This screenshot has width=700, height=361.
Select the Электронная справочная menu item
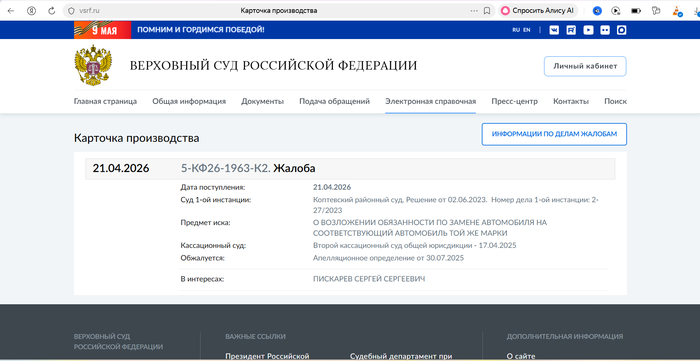tap(430, 101)
